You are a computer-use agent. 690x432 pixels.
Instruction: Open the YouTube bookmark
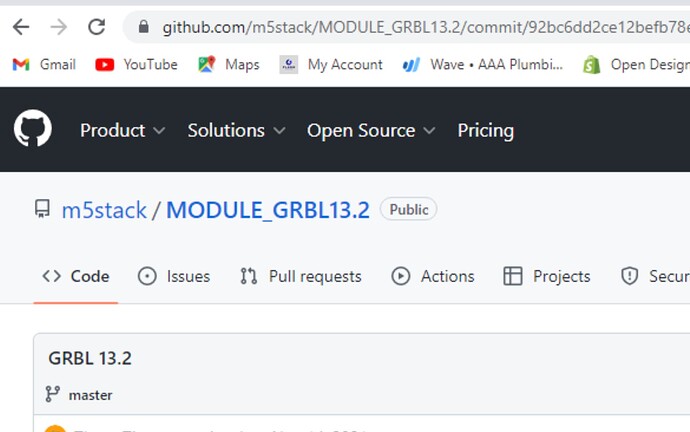(x=136, y=65)
